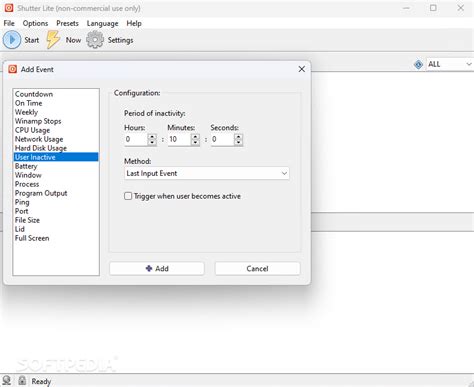This screenshot has height=387, width=474.
Task: Click the Minutes input field
Action: pos(179,139)
